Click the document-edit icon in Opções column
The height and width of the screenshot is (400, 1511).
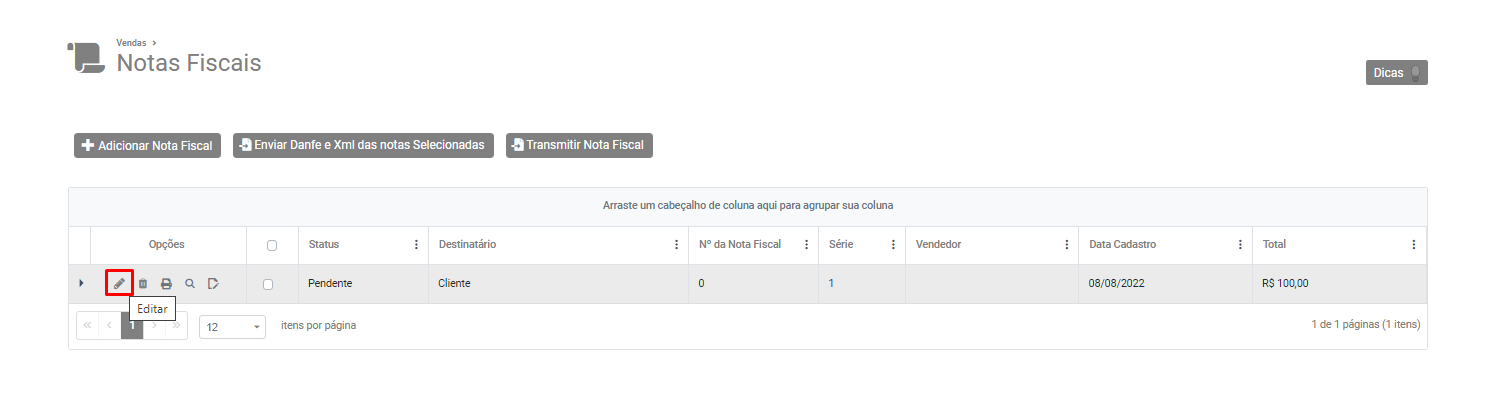click(213, 284)
